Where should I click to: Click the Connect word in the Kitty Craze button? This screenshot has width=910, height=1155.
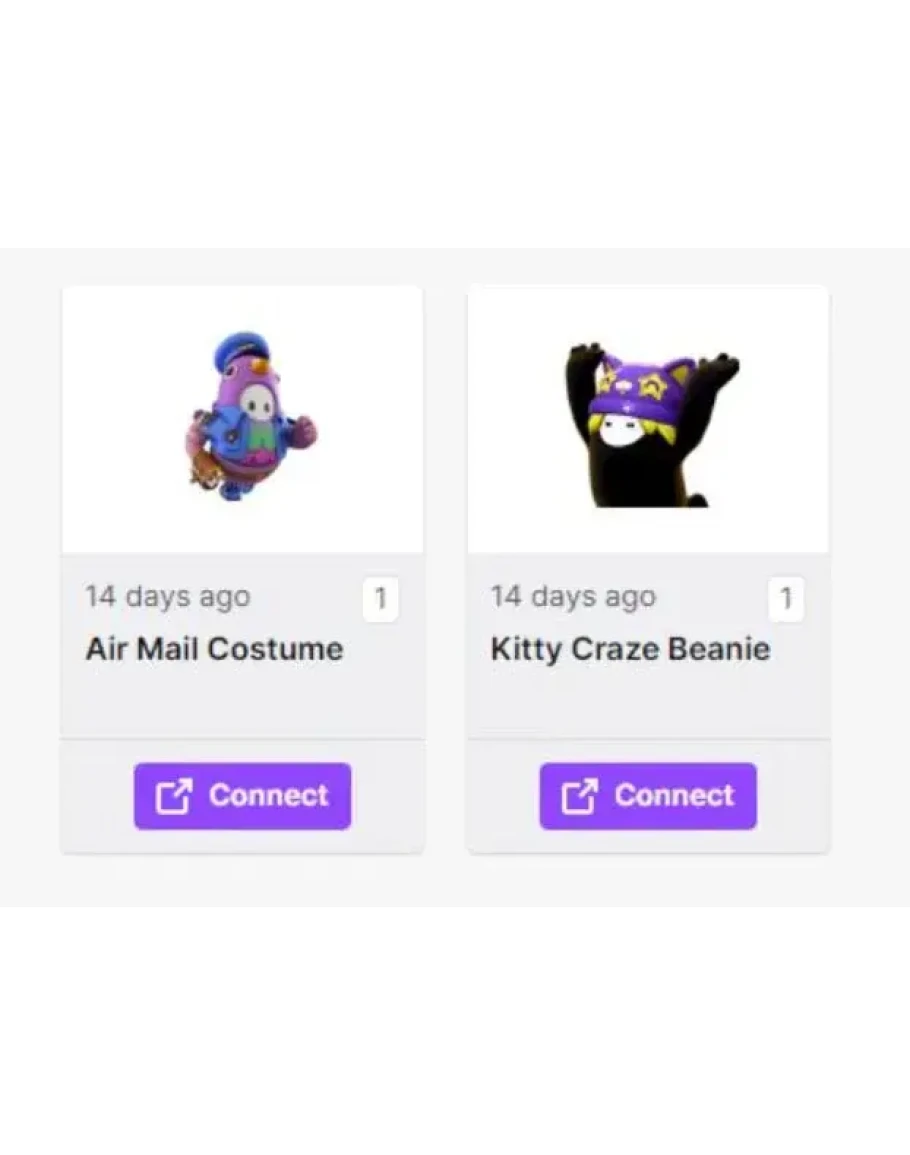[x=674, y=796]
